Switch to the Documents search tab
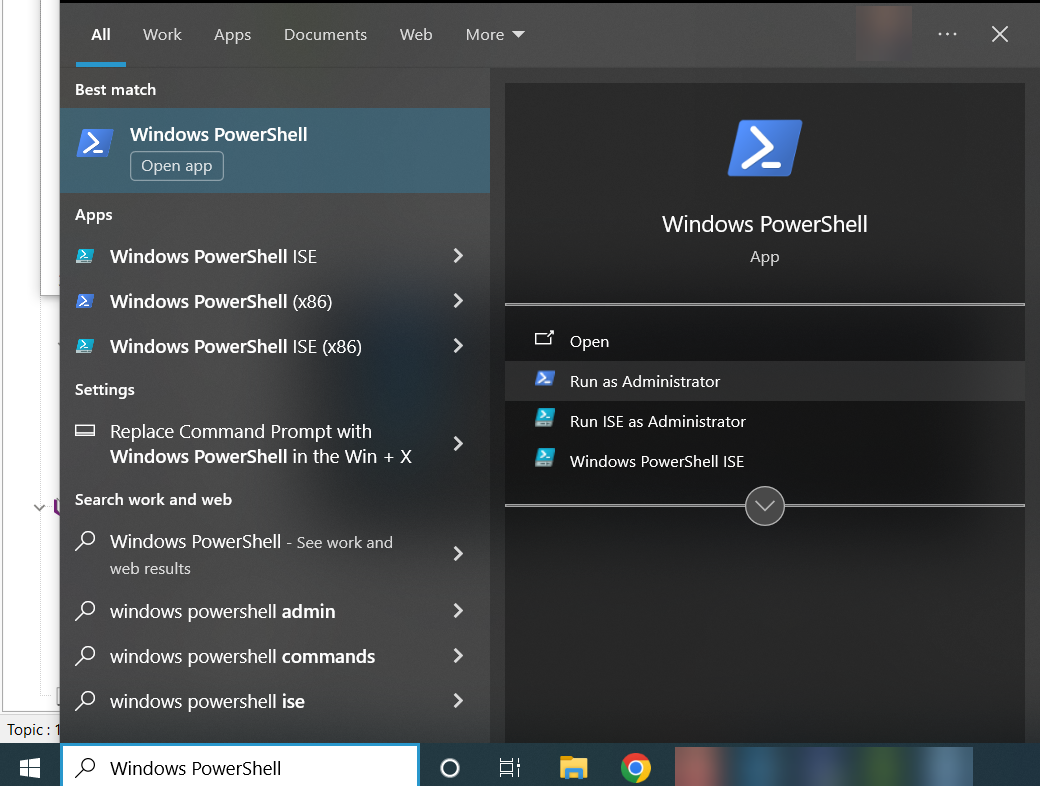The width and height of the screenshot is (1040, 786). (325, 34)
